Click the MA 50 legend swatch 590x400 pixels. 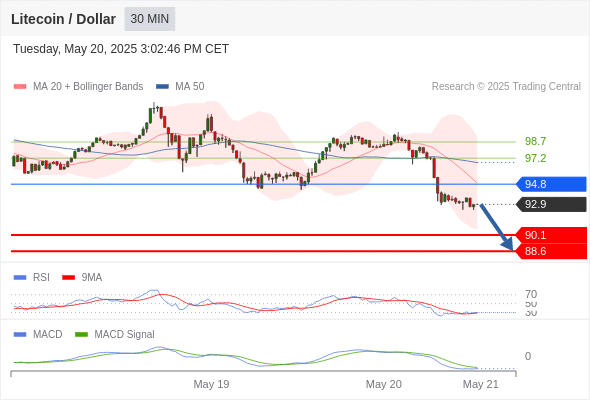(x=162, y=87)
